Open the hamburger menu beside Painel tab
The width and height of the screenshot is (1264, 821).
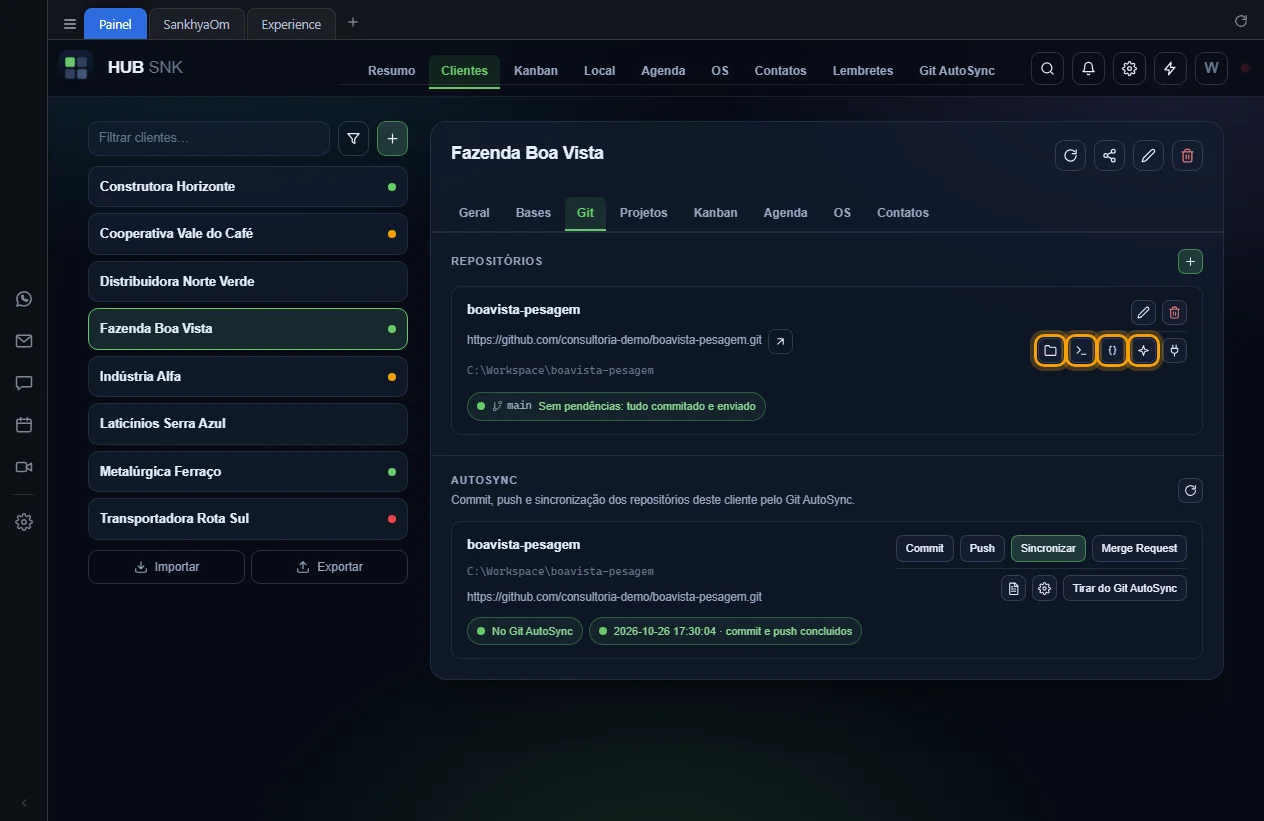(69, 24)
